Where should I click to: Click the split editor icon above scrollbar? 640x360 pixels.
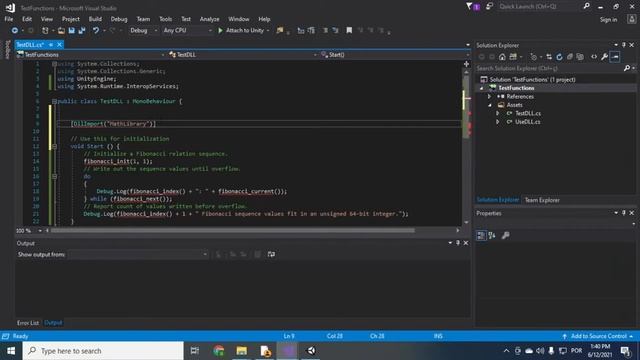467,64
